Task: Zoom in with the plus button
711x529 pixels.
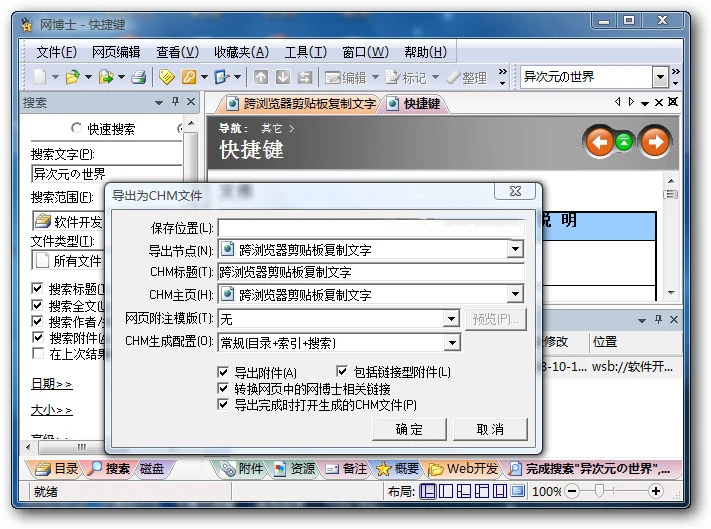Action: coord(656,491)
